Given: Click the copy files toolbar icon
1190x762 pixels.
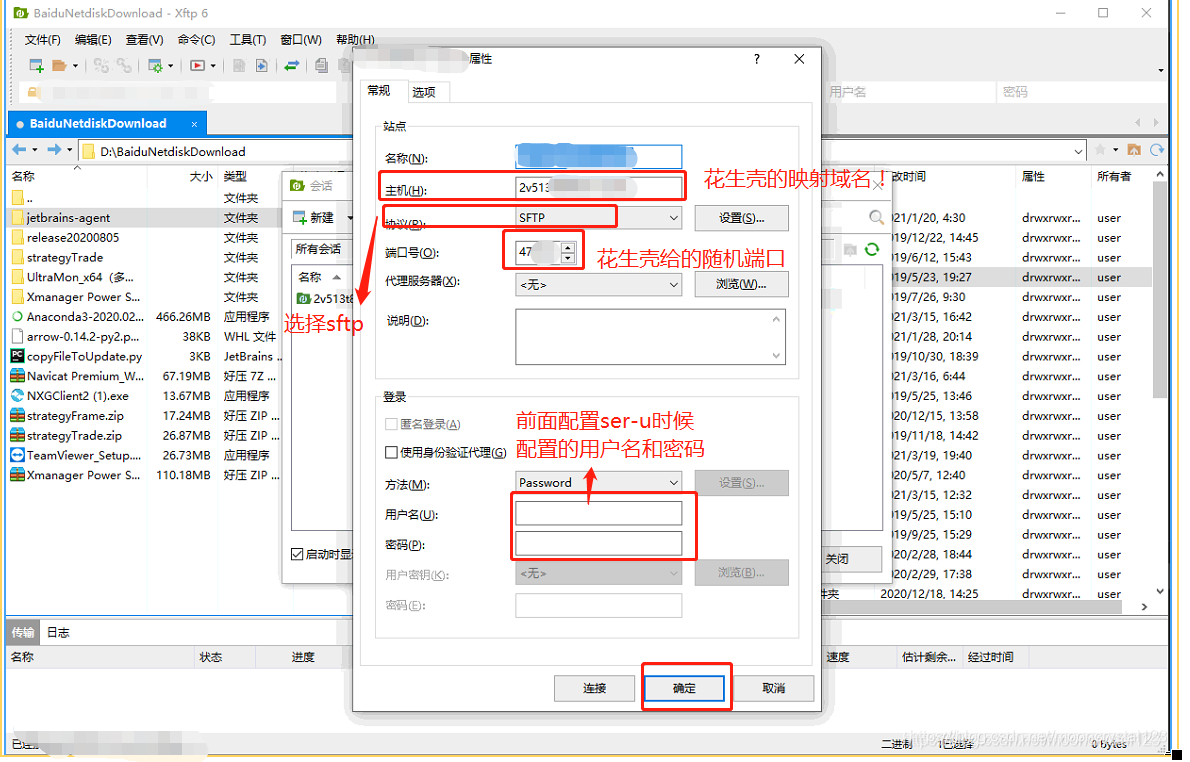Looking at the screenshot, I should point(321,66).
